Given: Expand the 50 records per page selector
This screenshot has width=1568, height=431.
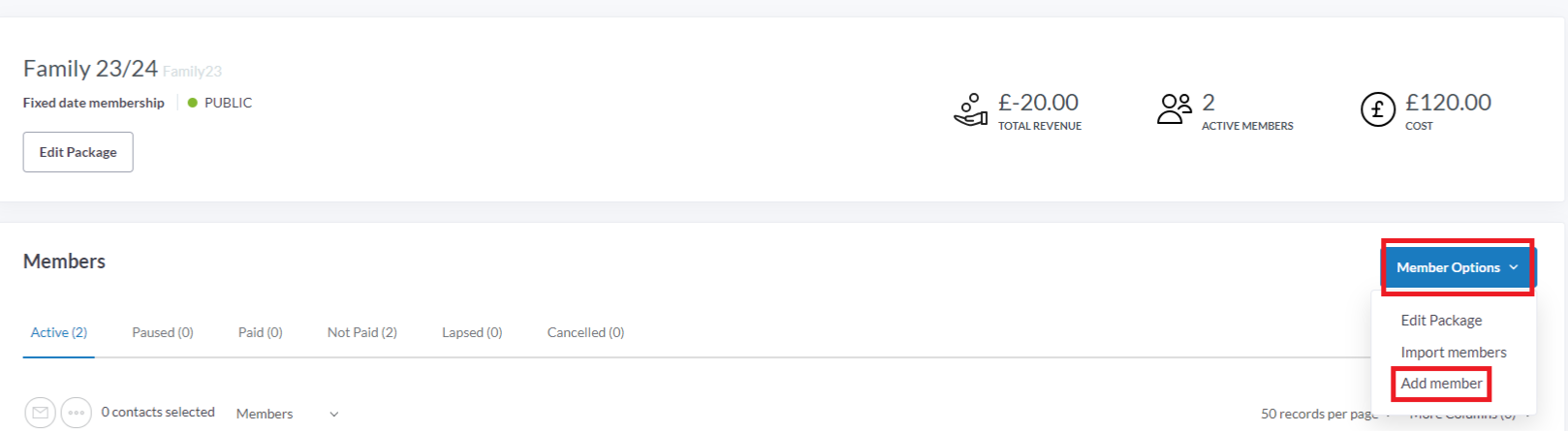Looking at the screenshot, I should (x=1327, y=414).
